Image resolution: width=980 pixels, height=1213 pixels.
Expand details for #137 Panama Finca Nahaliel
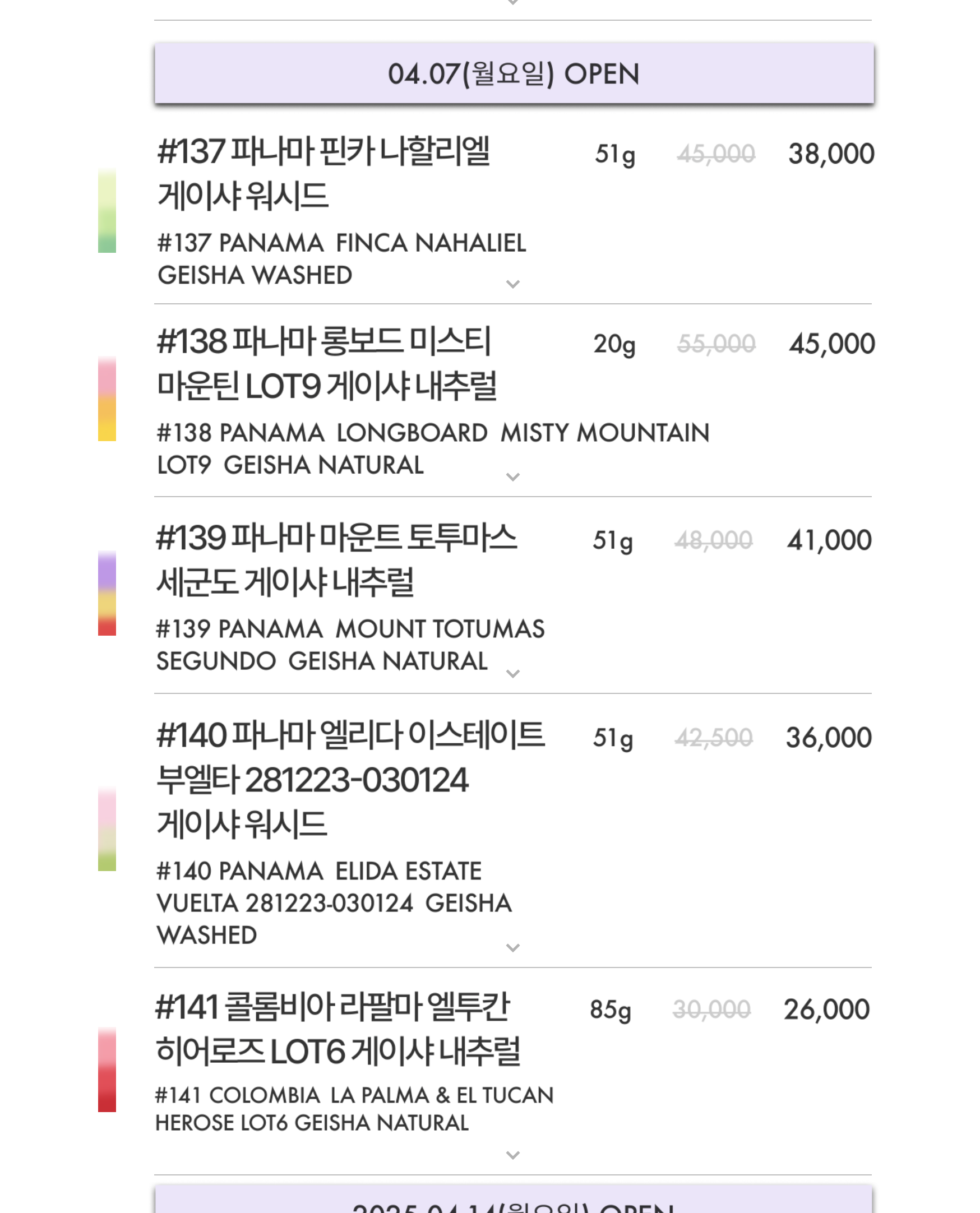tap(512, 284)
